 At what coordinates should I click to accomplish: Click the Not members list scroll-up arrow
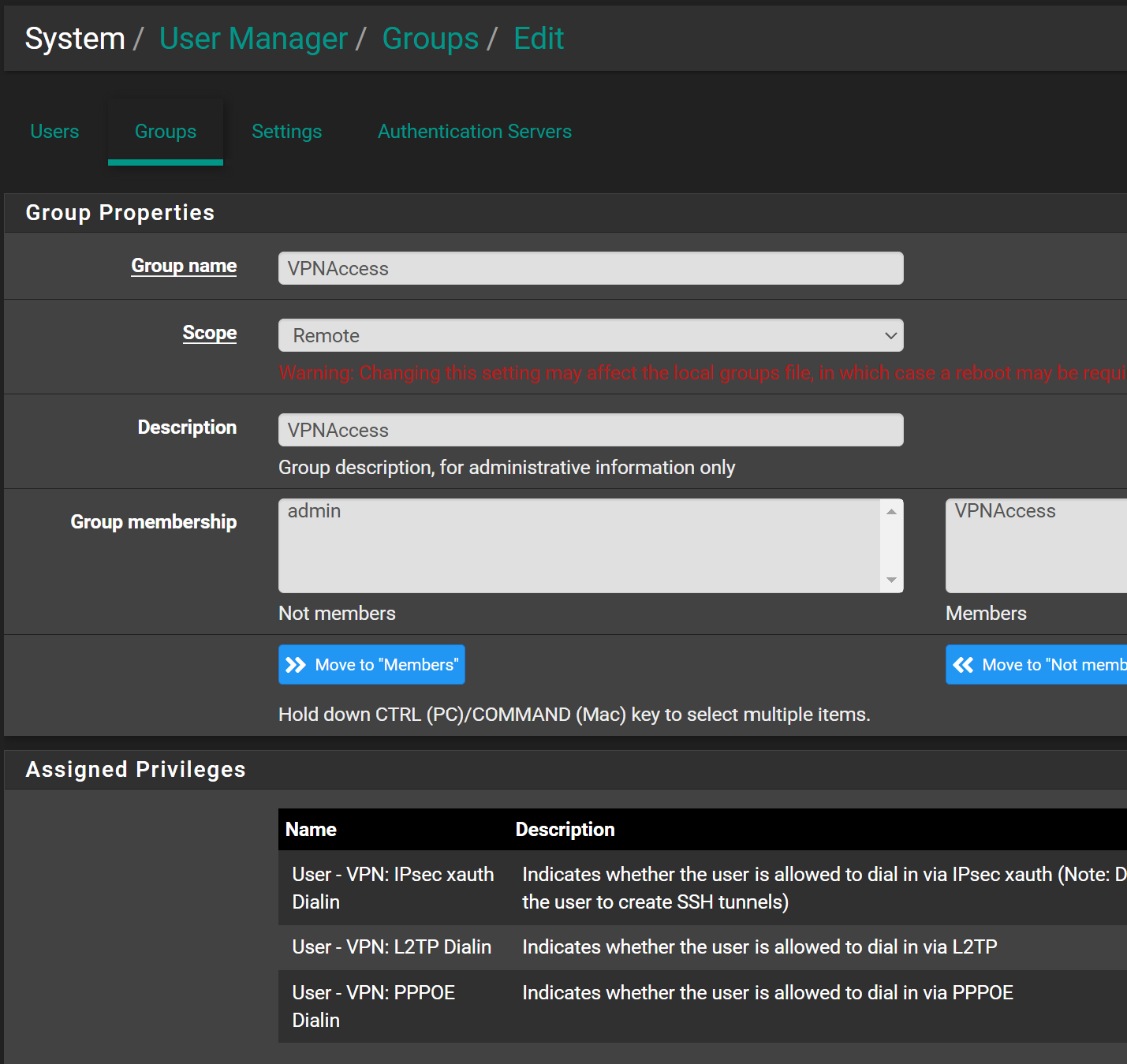click(891, 511)
